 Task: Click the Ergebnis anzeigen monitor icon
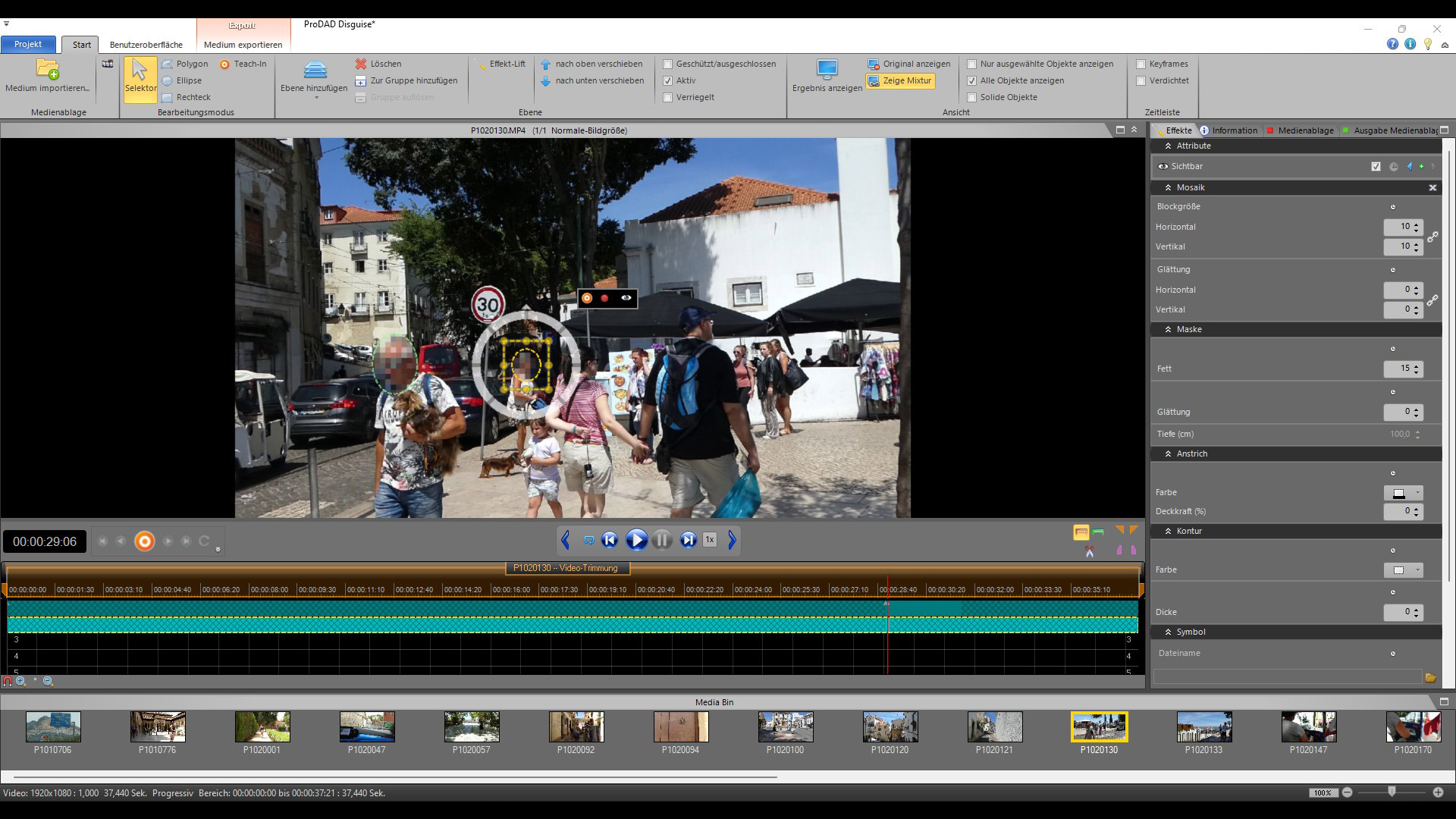click(827, 70)
